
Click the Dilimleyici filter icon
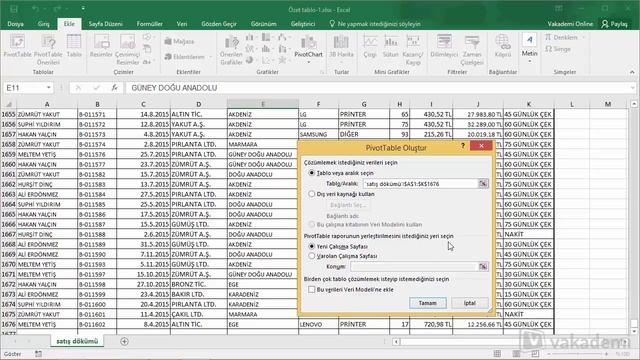444,46
